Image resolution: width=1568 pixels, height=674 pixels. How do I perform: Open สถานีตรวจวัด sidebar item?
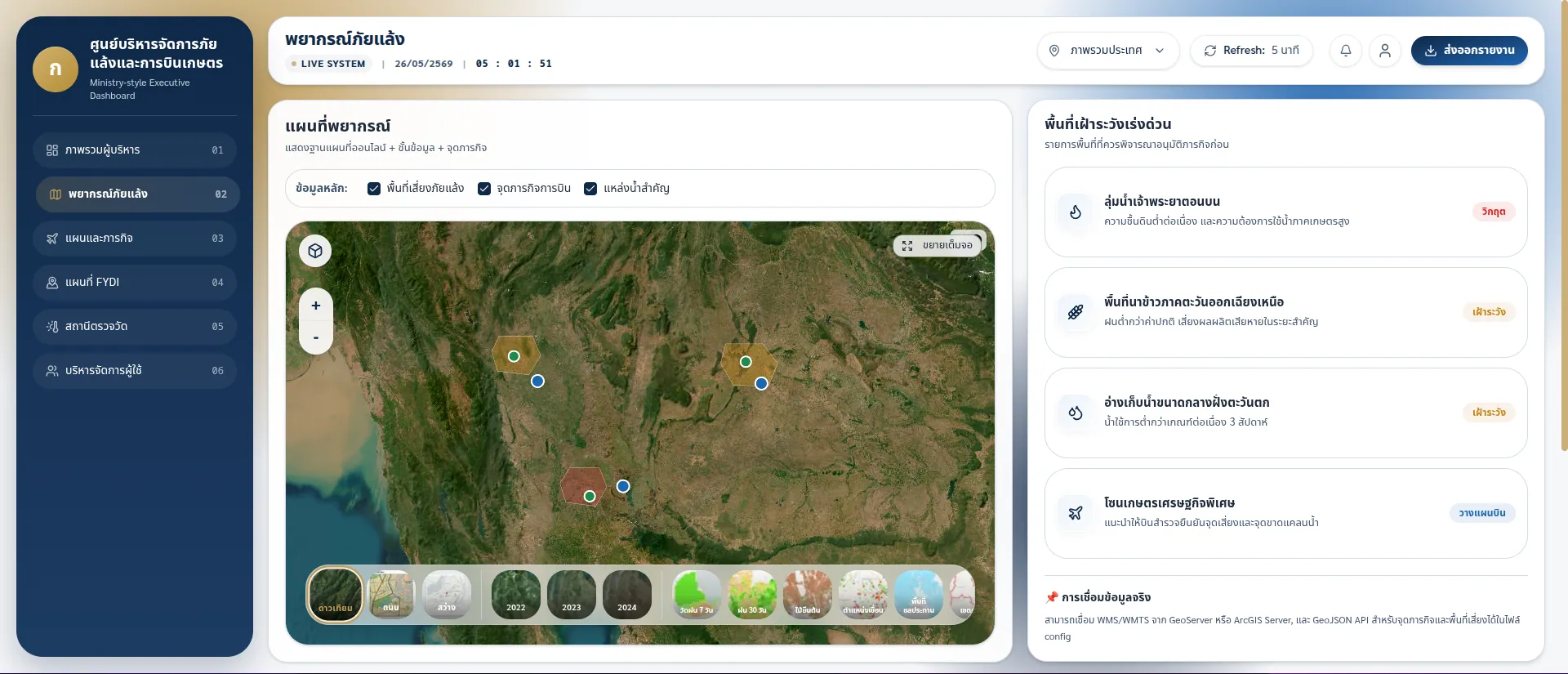coord(135,327)
